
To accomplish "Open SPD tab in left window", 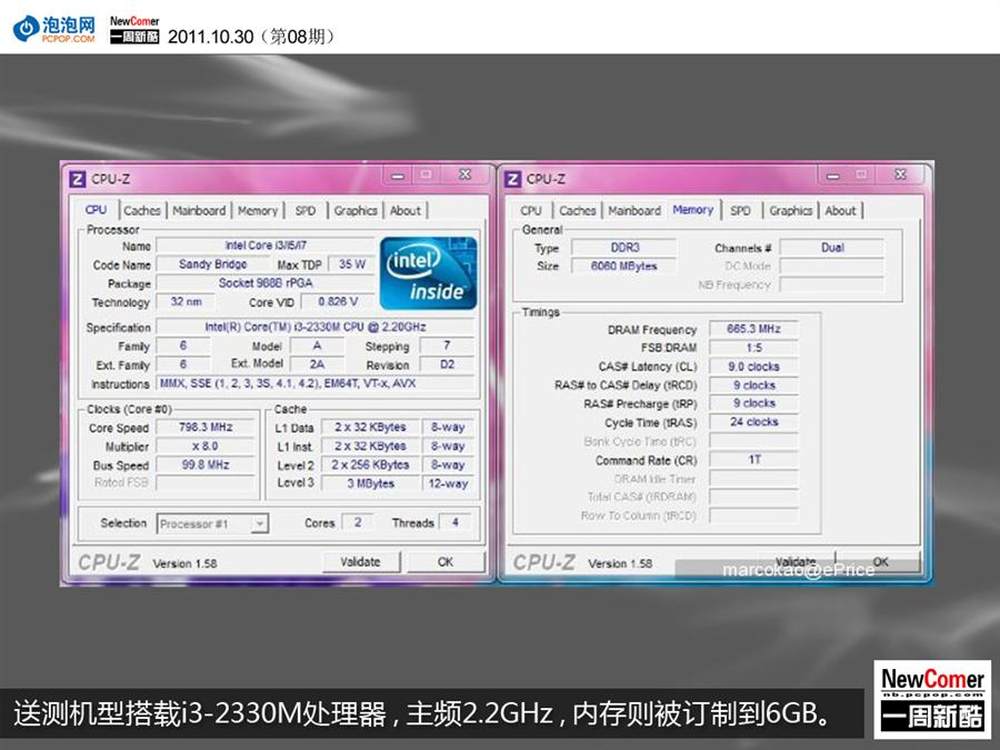I will pos(305,210).
